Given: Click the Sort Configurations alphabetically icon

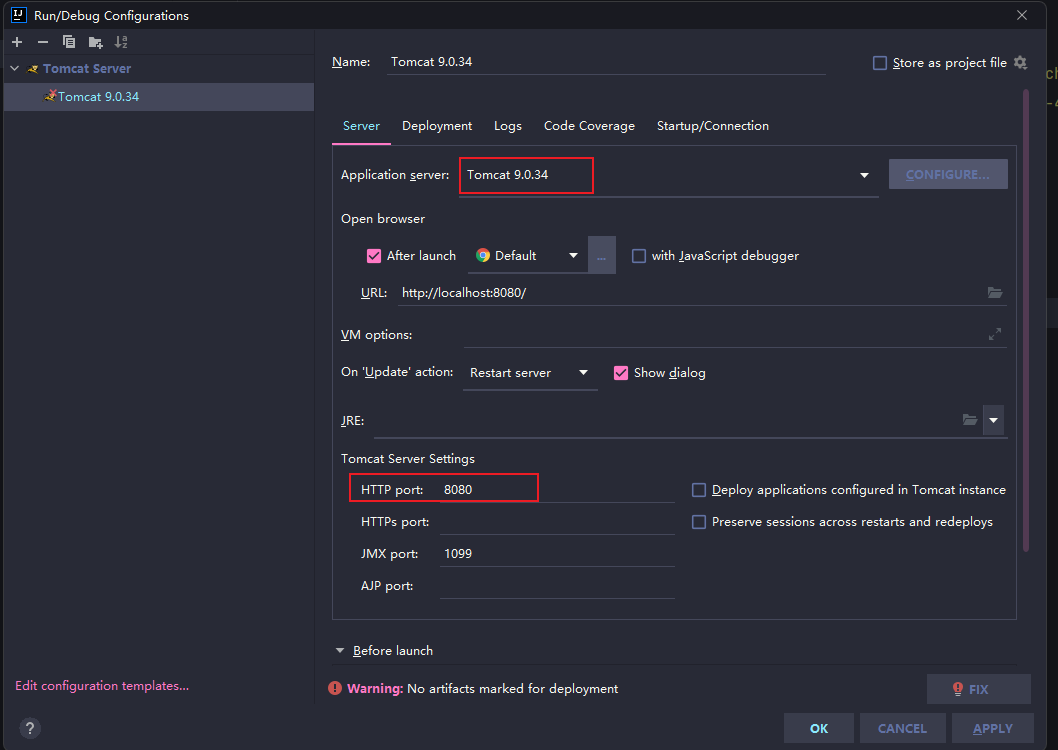Looking at the screenshot, I should pyautogui.click(x=121, y=42).
